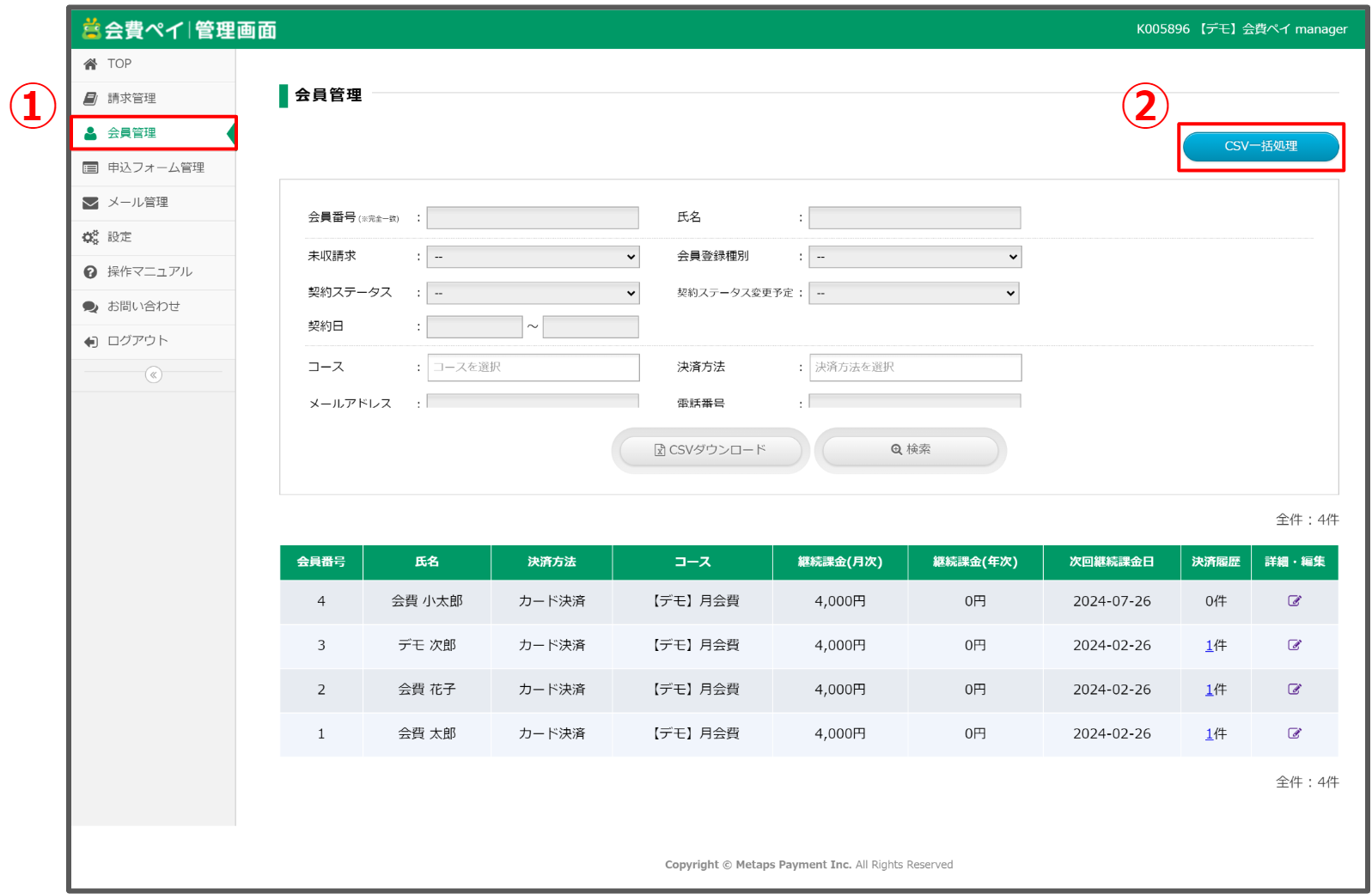
Task: Click the ログアウト logout icon
Action: pos(90,342)
